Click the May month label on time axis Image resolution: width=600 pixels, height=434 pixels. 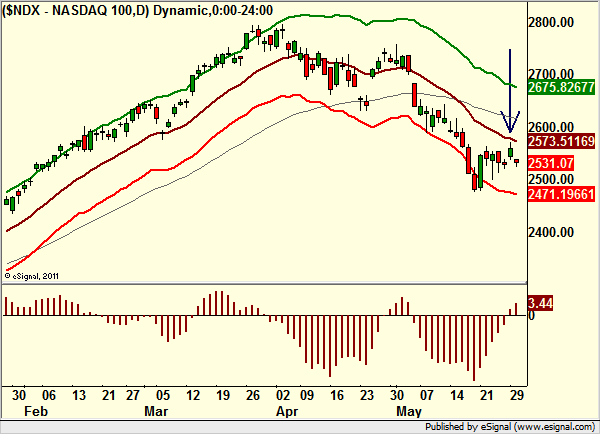coord(409,411)
